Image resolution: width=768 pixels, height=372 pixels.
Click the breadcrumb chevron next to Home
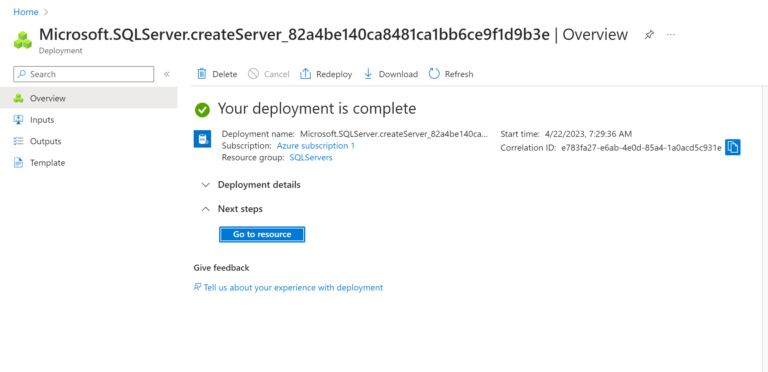tap(46, 12)
